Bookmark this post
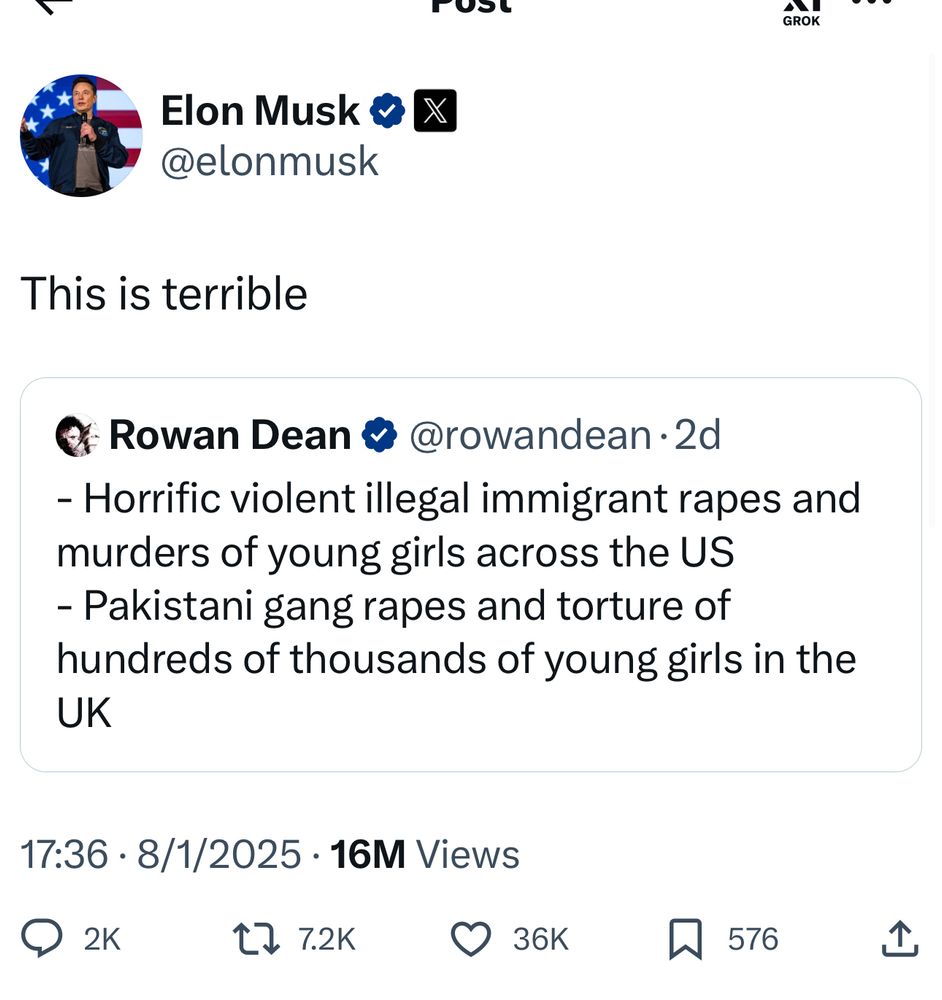The height and width of the screenshot is (1000, 942). coord(685,939)
